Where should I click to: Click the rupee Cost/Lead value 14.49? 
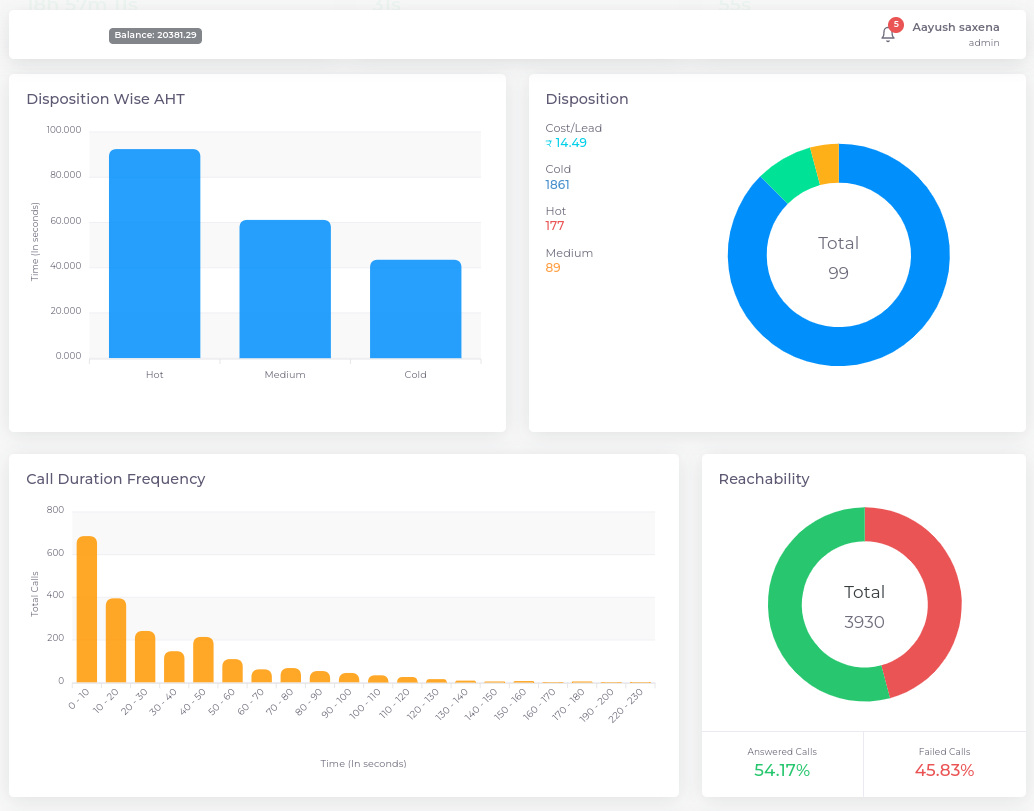(566, 142)
